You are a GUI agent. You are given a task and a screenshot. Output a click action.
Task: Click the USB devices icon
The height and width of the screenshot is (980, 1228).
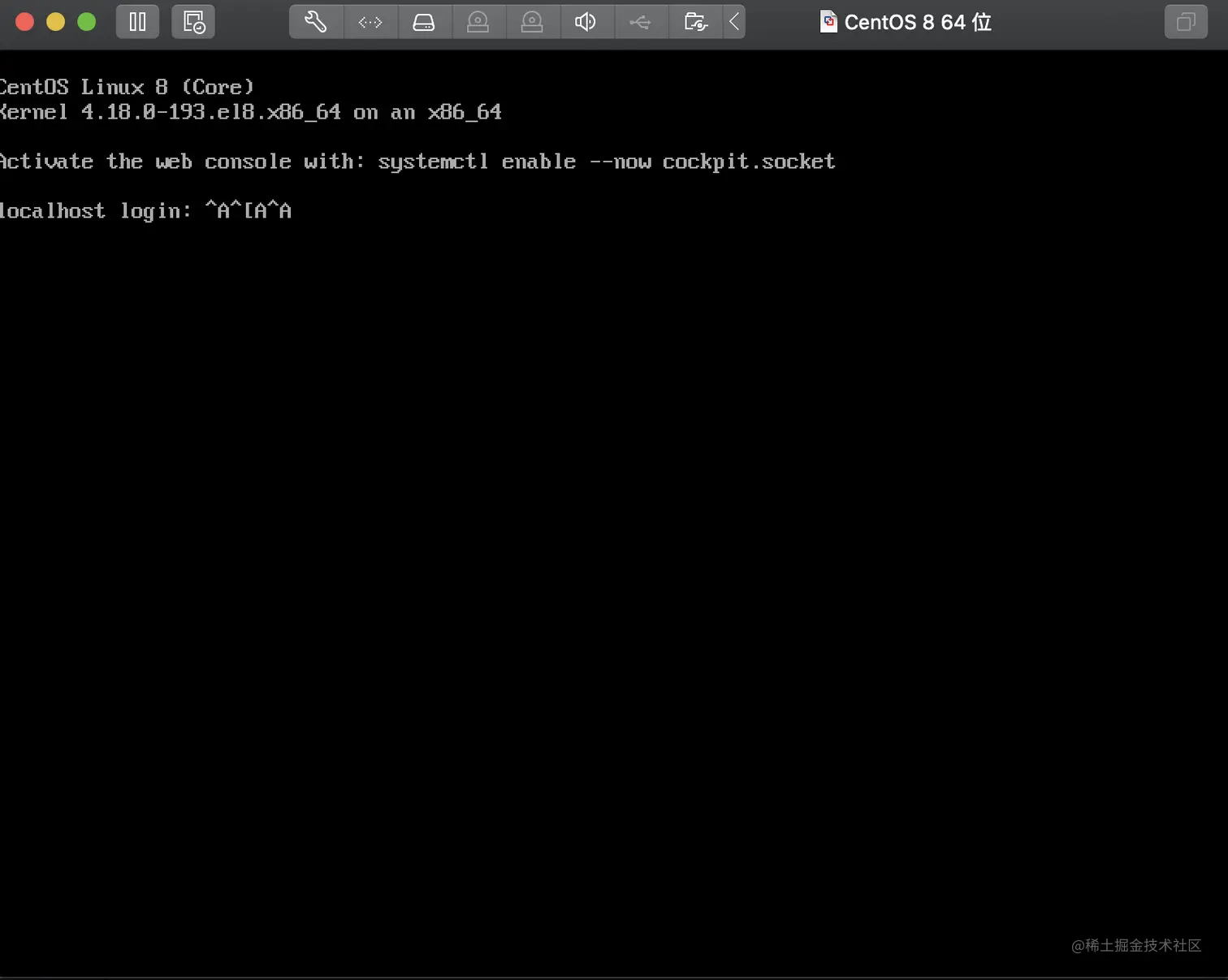pyautogui.click(x=640, y=22)
